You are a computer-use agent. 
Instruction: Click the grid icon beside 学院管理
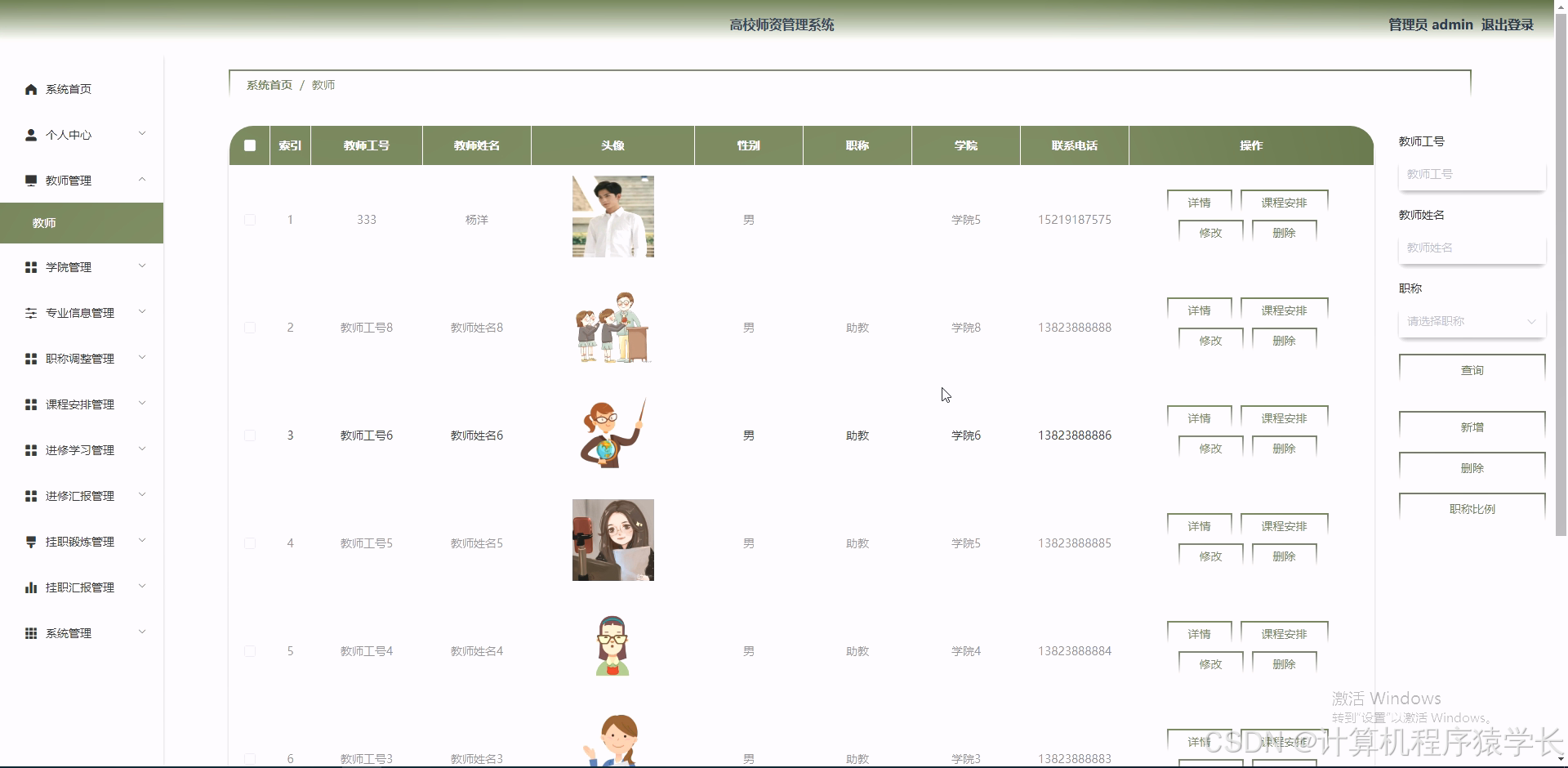pyautogui.click(x=31, y=267)
